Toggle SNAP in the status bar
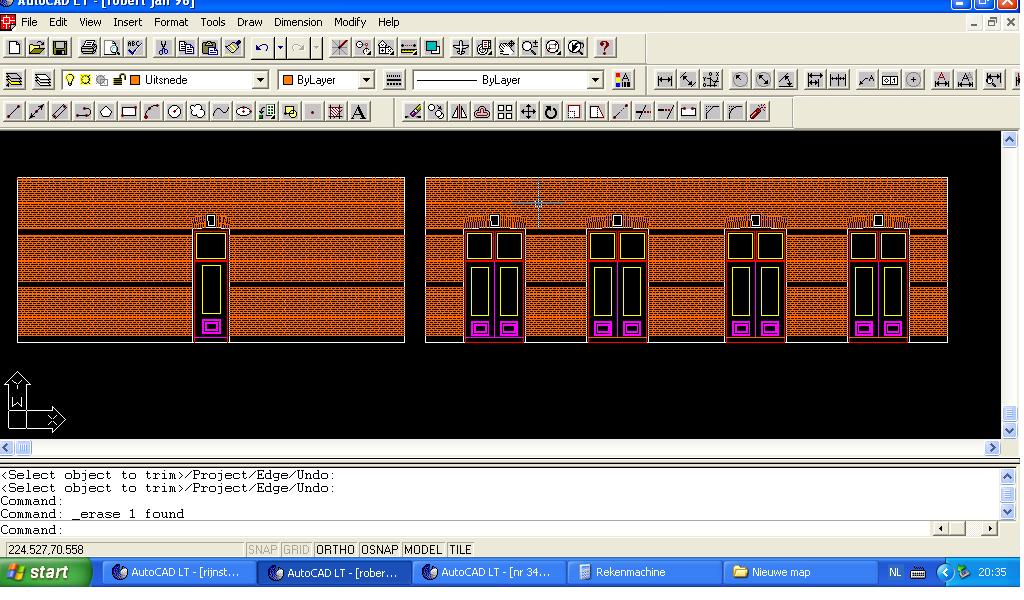 click(x=263, y=550)
